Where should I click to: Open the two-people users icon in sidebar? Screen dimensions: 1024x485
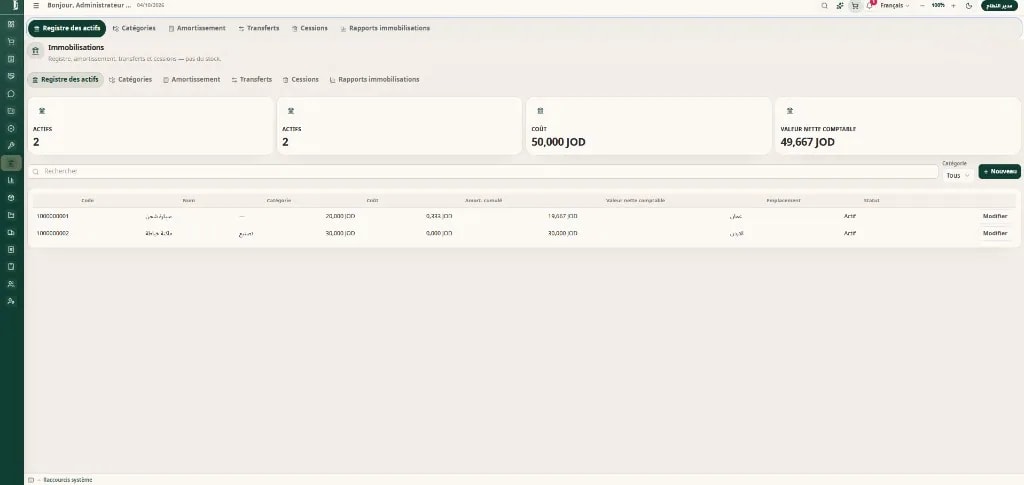[11, 284]
